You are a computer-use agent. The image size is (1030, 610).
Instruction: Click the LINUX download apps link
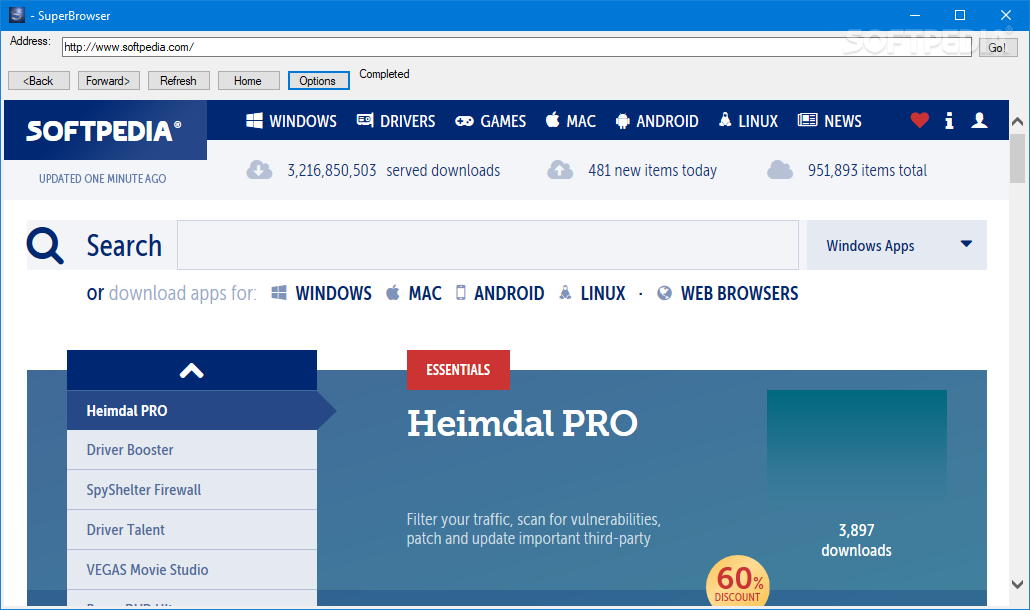tap(593, 293)
